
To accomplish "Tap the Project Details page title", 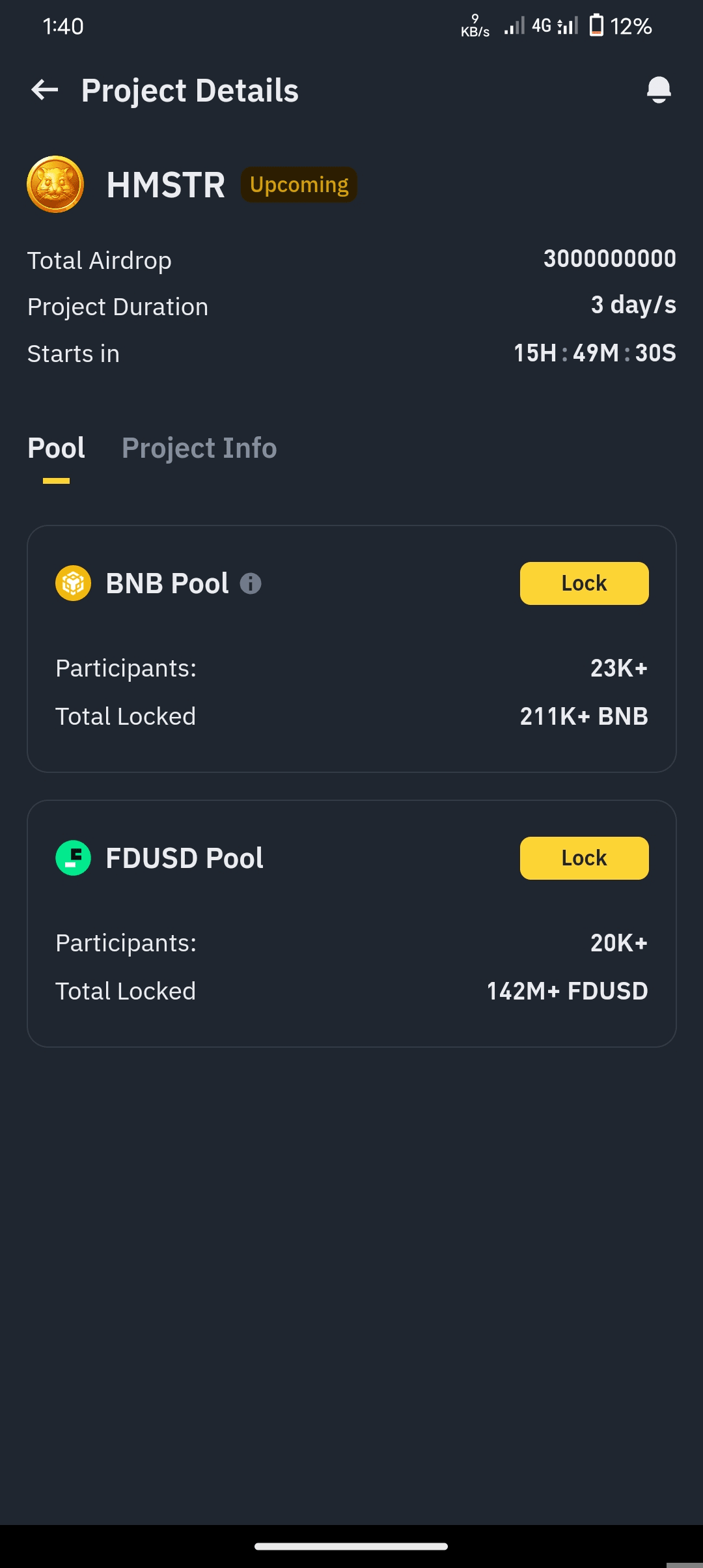I will point(189,91).
